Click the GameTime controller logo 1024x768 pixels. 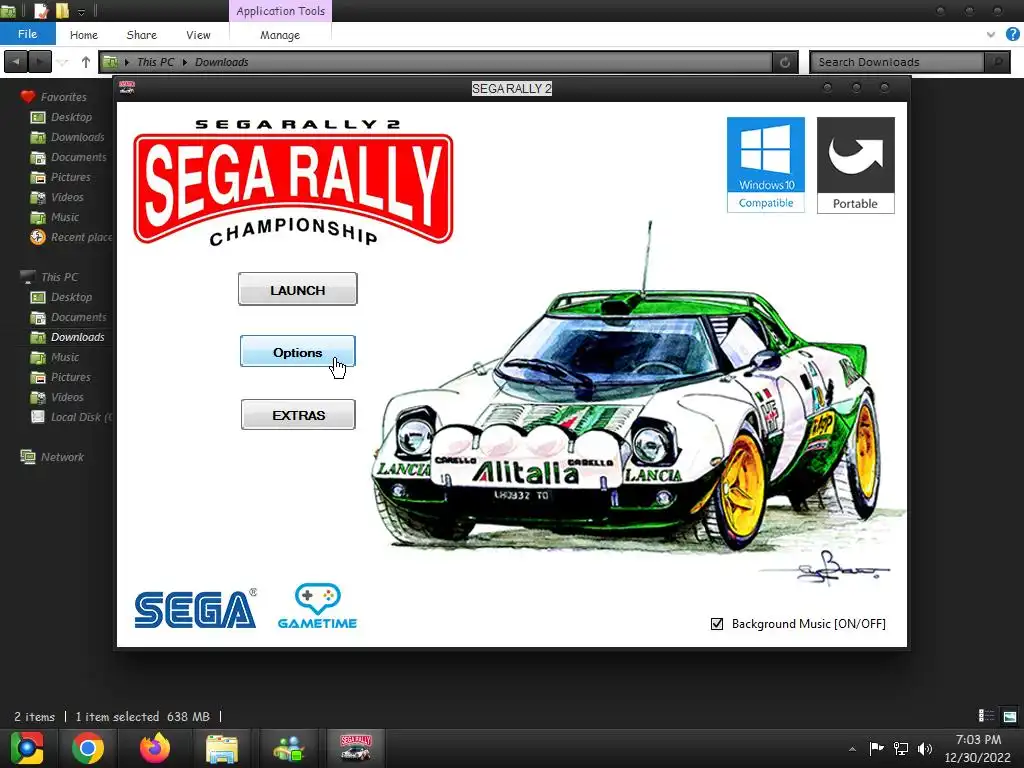tap(317, 606)
